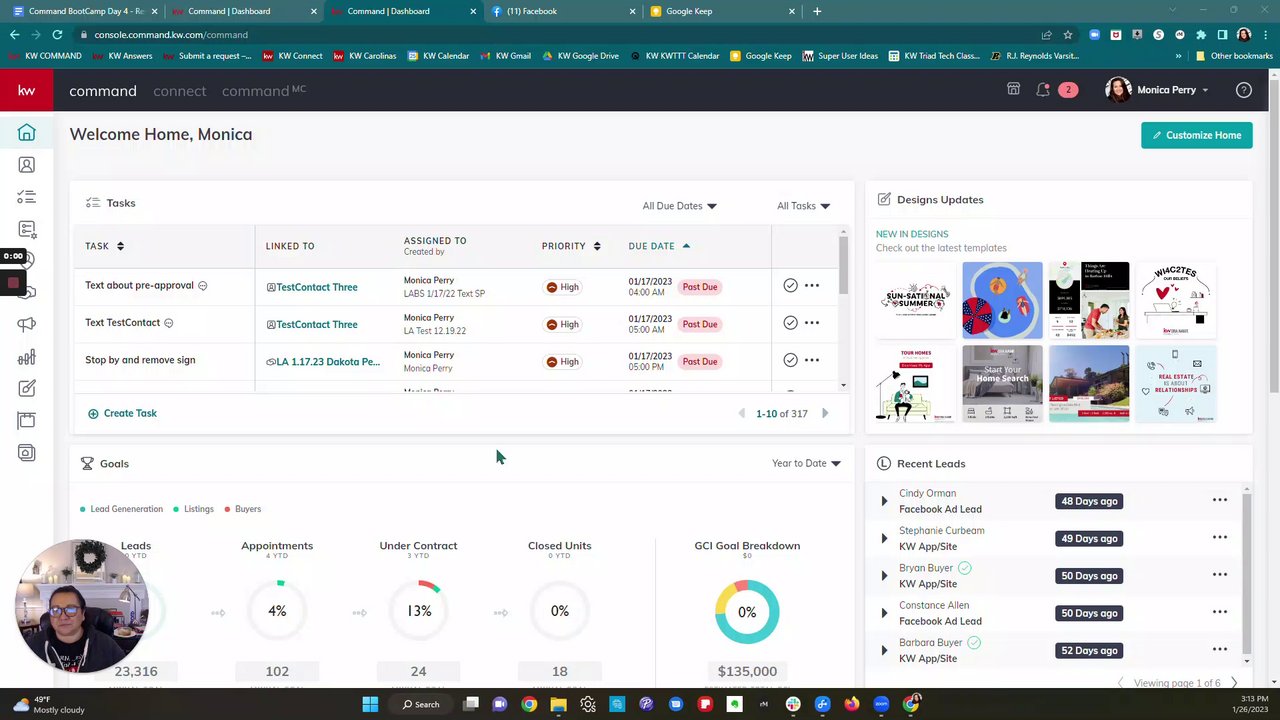Open the All Tasks filter dropdown
Image resolution: width=1280 pixels, height=720 pixels.
[804, 206]
